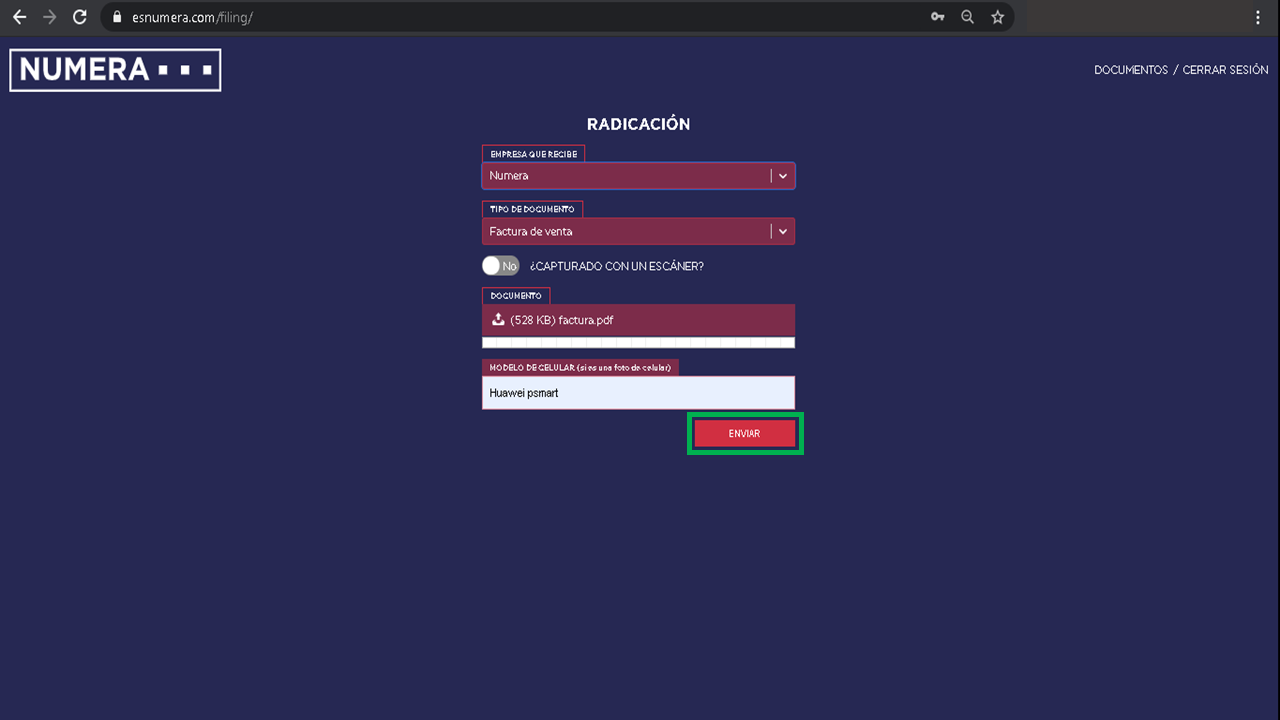
Task: Click the browser forward arrow
Action: 50,17
